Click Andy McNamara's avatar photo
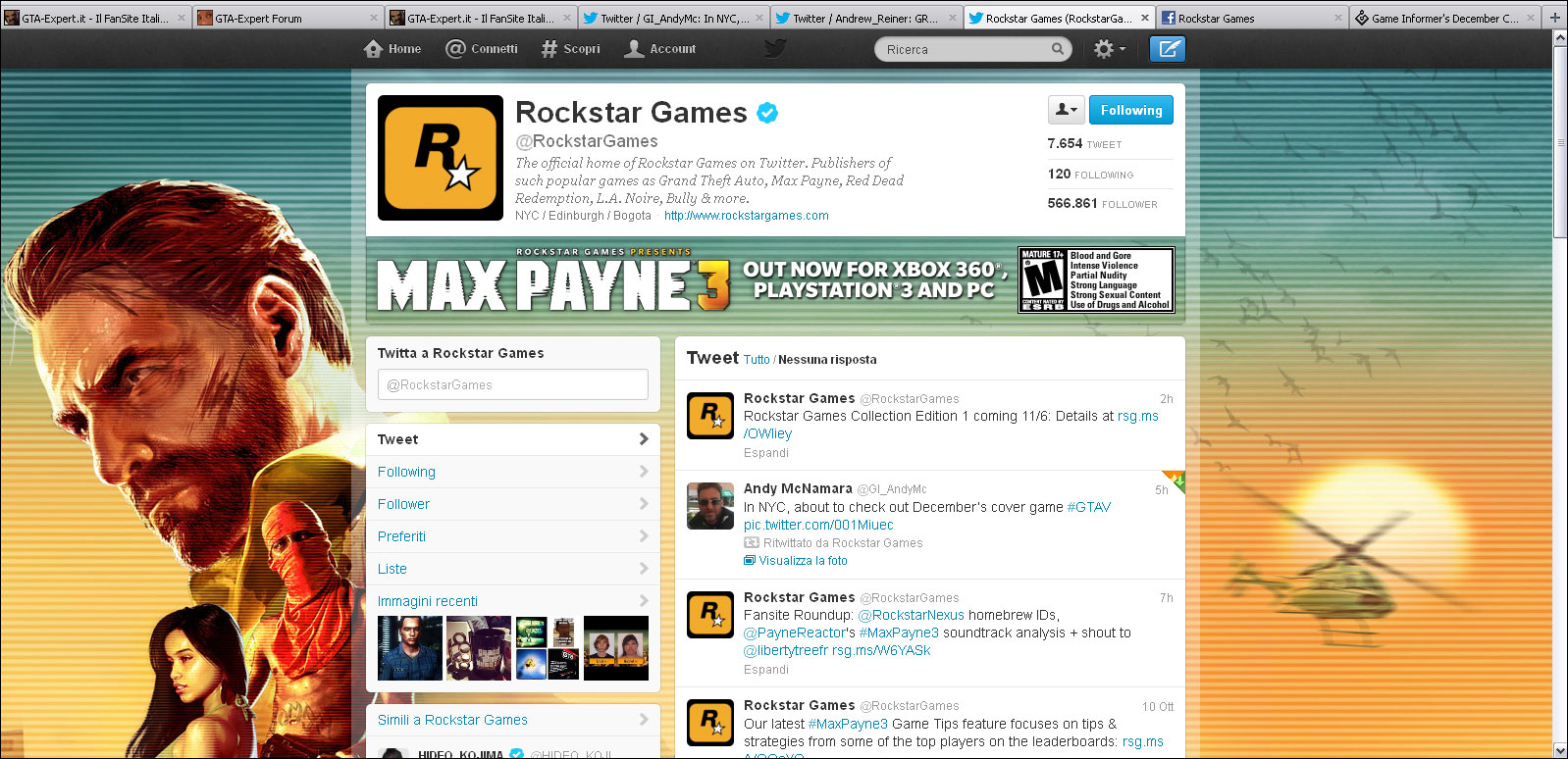 point(710,506)
